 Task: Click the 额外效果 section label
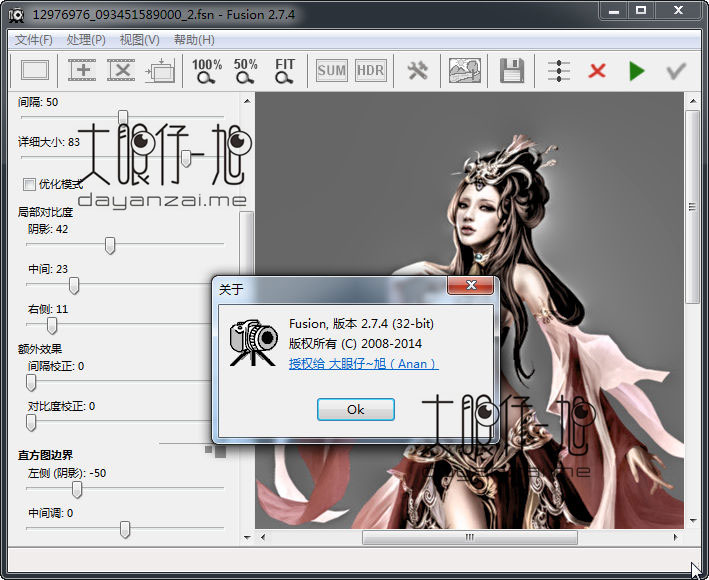pos(40,349)
